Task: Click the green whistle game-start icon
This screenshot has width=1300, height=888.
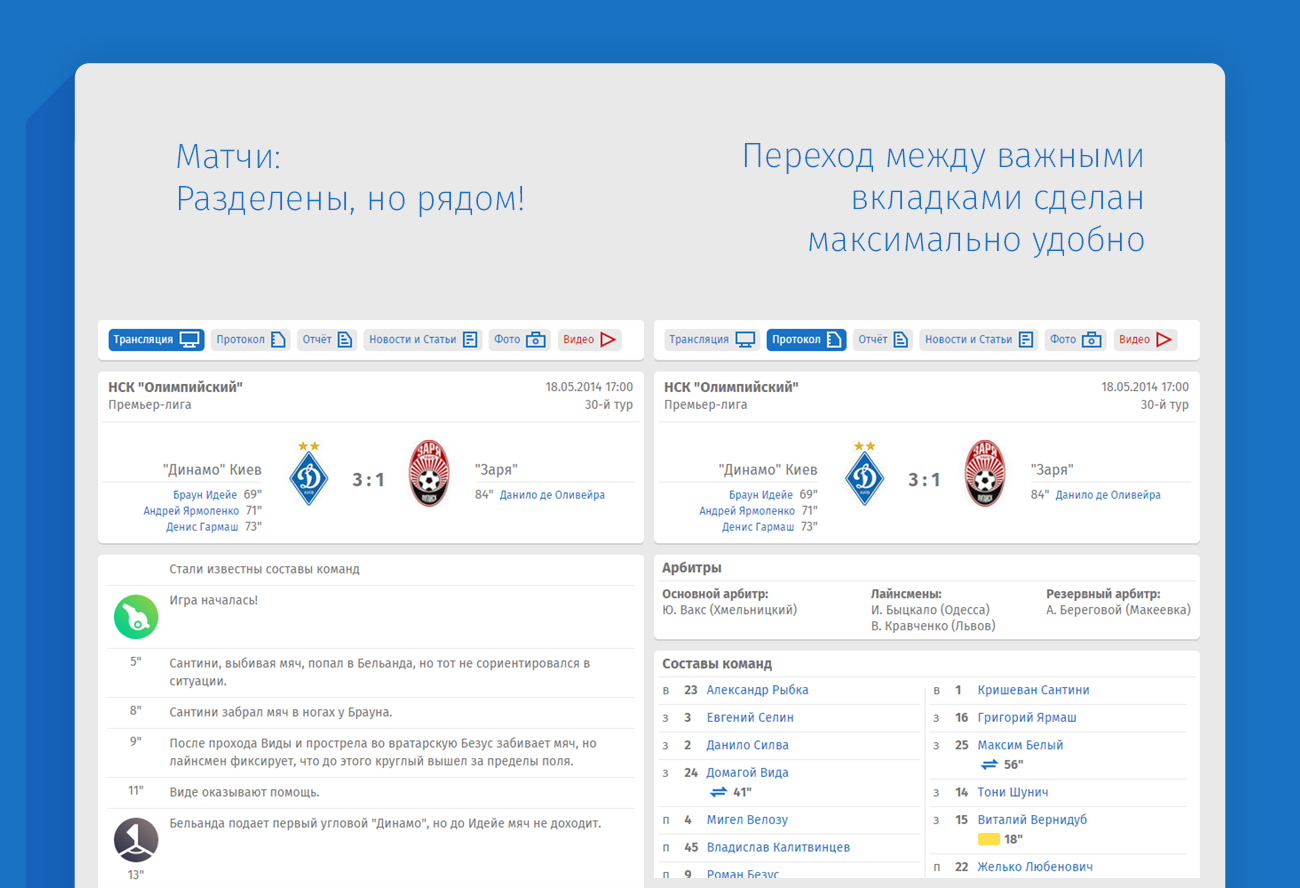Action: pos(136,617)
